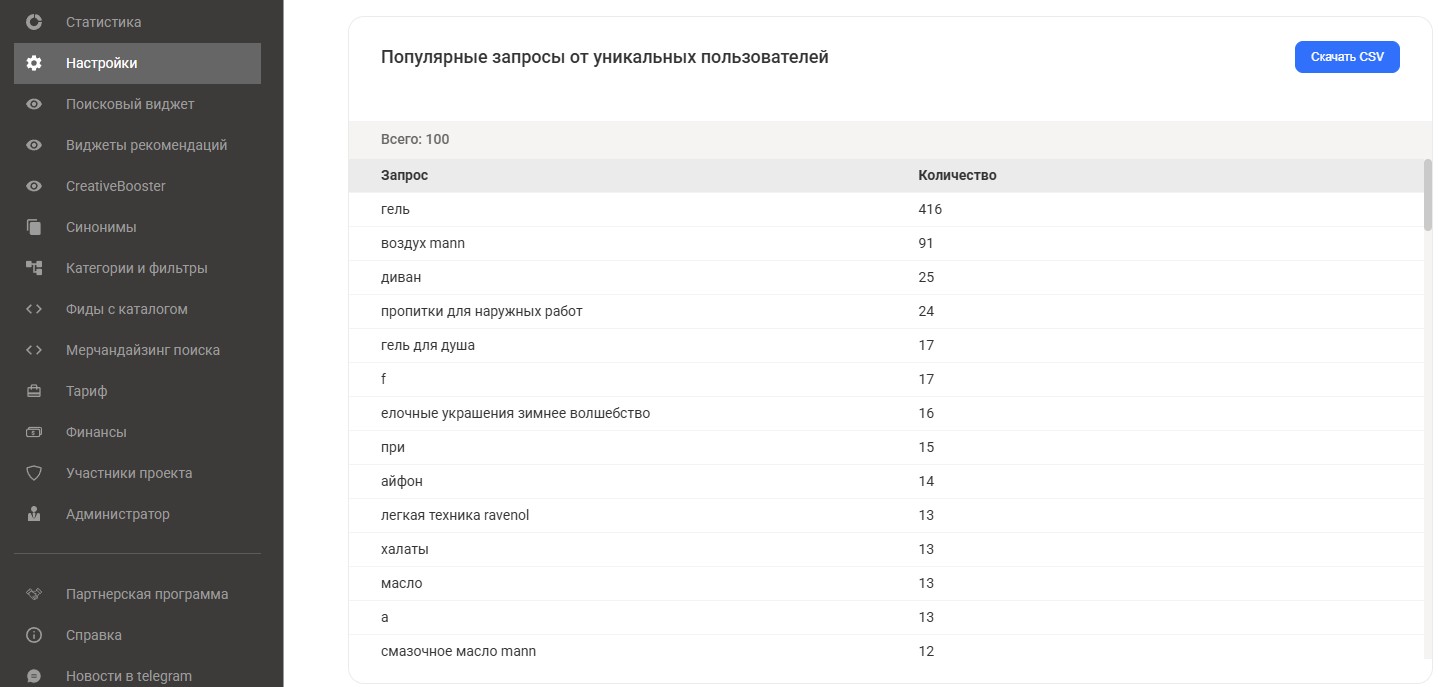Image resolution: width=1439 pixels, height=687 pixels.
Task: Sort the table by the Запрос column
Action: [x=403, y=175]
